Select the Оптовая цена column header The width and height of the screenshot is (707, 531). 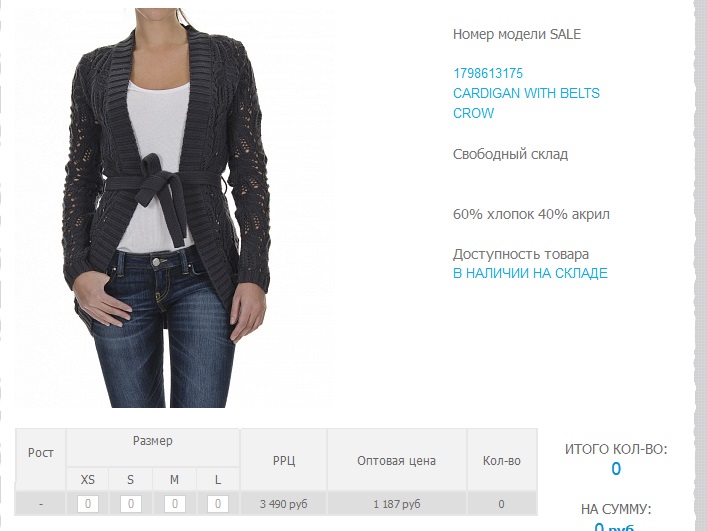pyautogui.click(x=396, y=460)
